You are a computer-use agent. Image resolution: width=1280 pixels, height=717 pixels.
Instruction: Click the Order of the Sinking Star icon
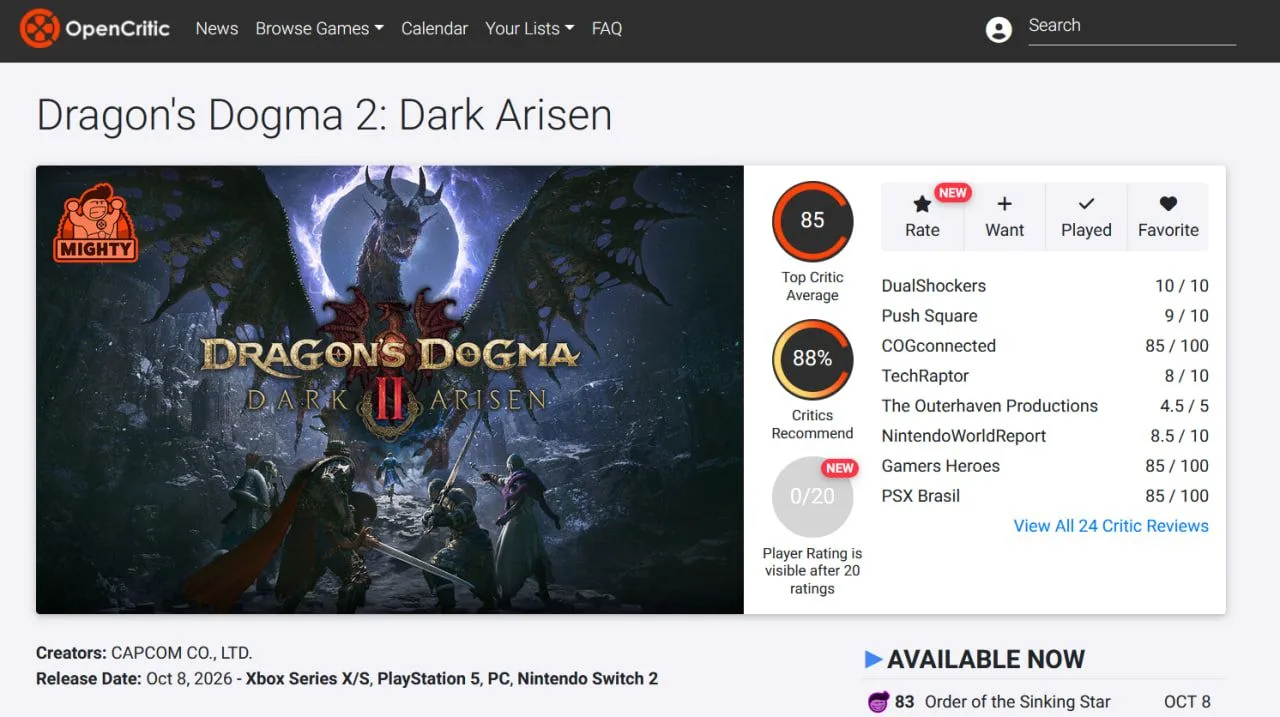[878, 702]
